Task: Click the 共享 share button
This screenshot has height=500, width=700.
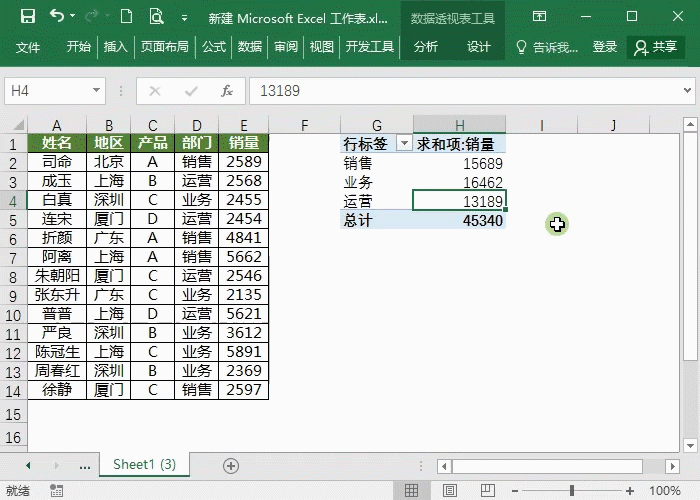Action: click(656, 47)
